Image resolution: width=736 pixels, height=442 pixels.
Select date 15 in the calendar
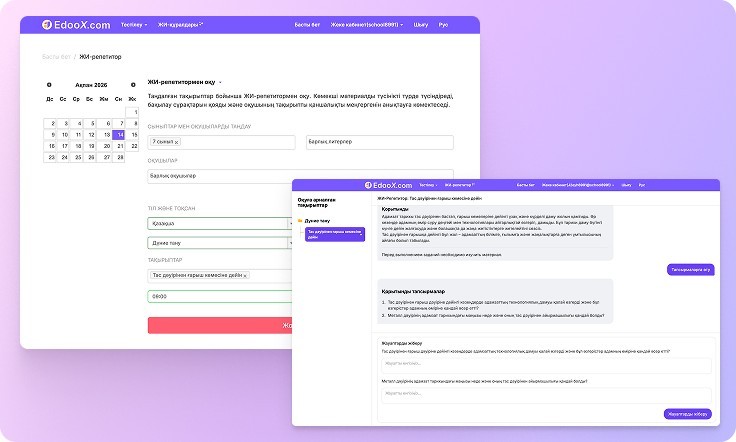(132, 135)
